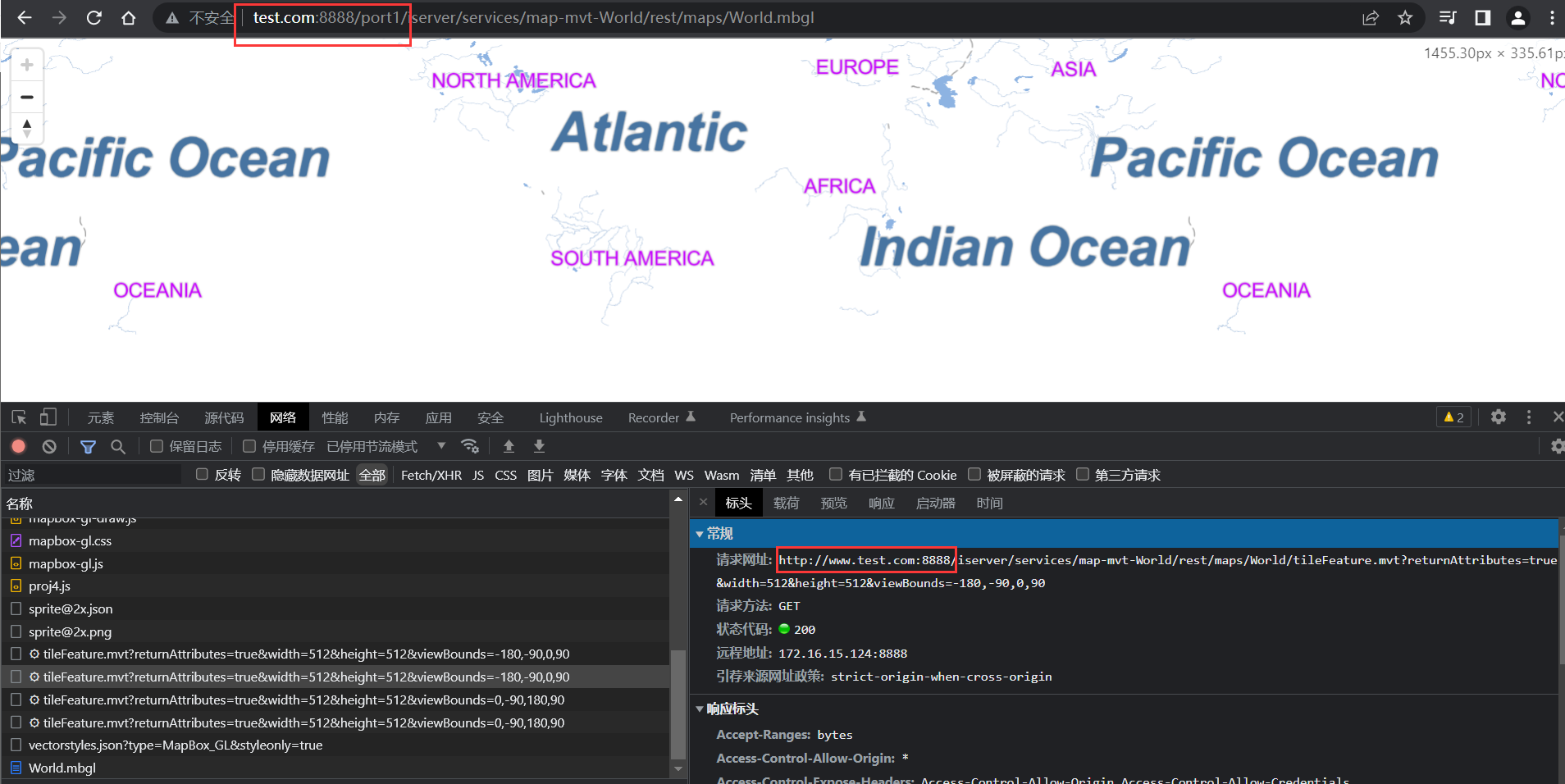Activate DevTools inspect element picker
The width and height of the screenshot is (1565, 784).
click(x=19, y=417)
